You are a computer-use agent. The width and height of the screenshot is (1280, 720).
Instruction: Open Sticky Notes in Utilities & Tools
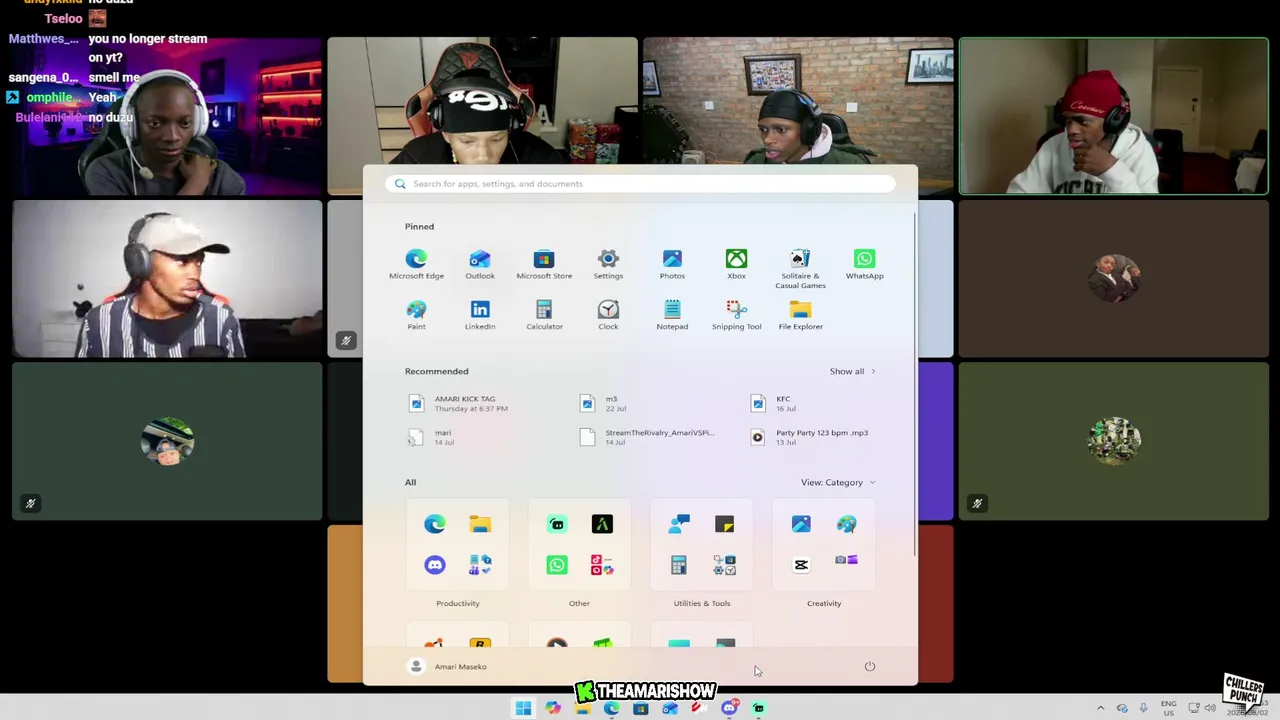coord(724,524)
